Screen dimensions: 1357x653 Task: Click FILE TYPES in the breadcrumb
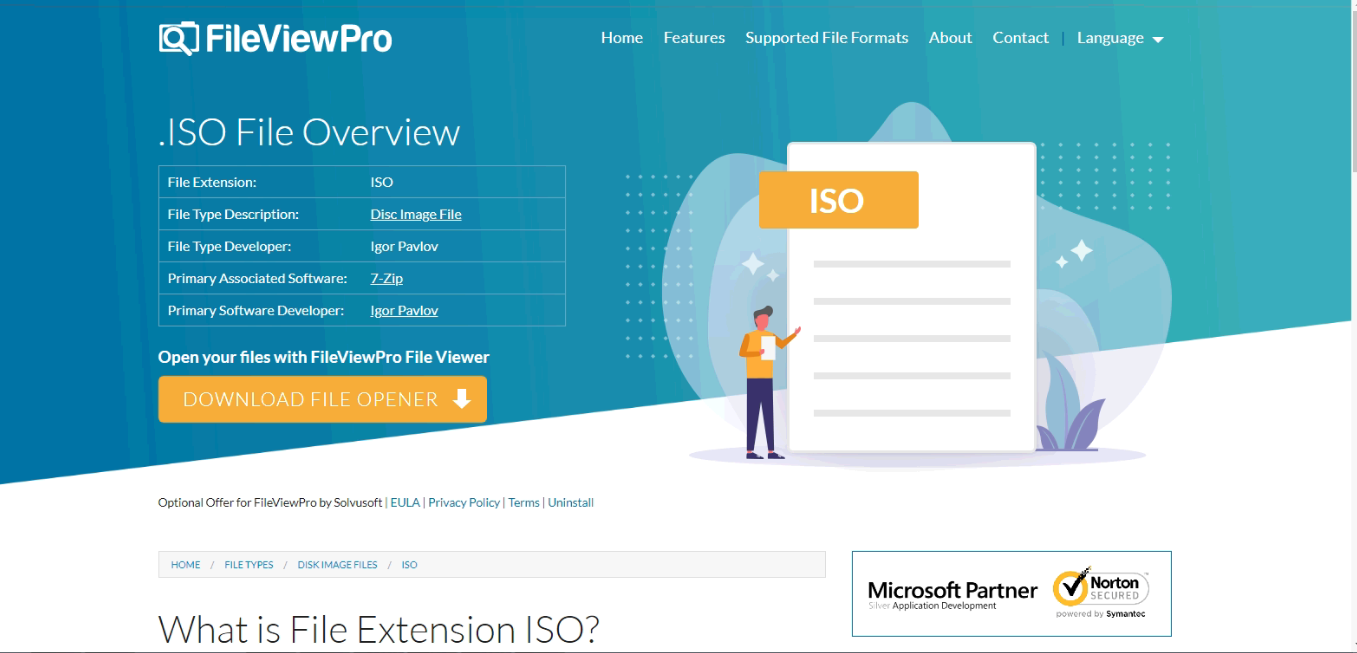(x=249, y=565)
